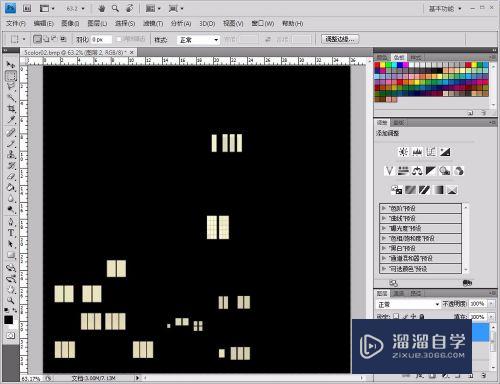Select the Blur tool
500x384 pixels.
click(11, 199)
